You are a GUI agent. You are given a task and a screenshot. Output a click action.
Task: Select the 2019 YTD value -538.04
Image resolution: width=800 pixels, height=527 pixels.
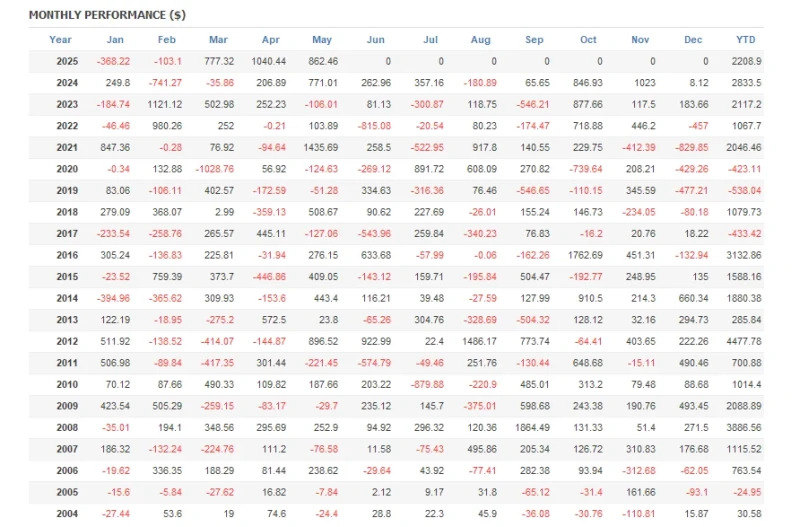(x=745, y=190)
